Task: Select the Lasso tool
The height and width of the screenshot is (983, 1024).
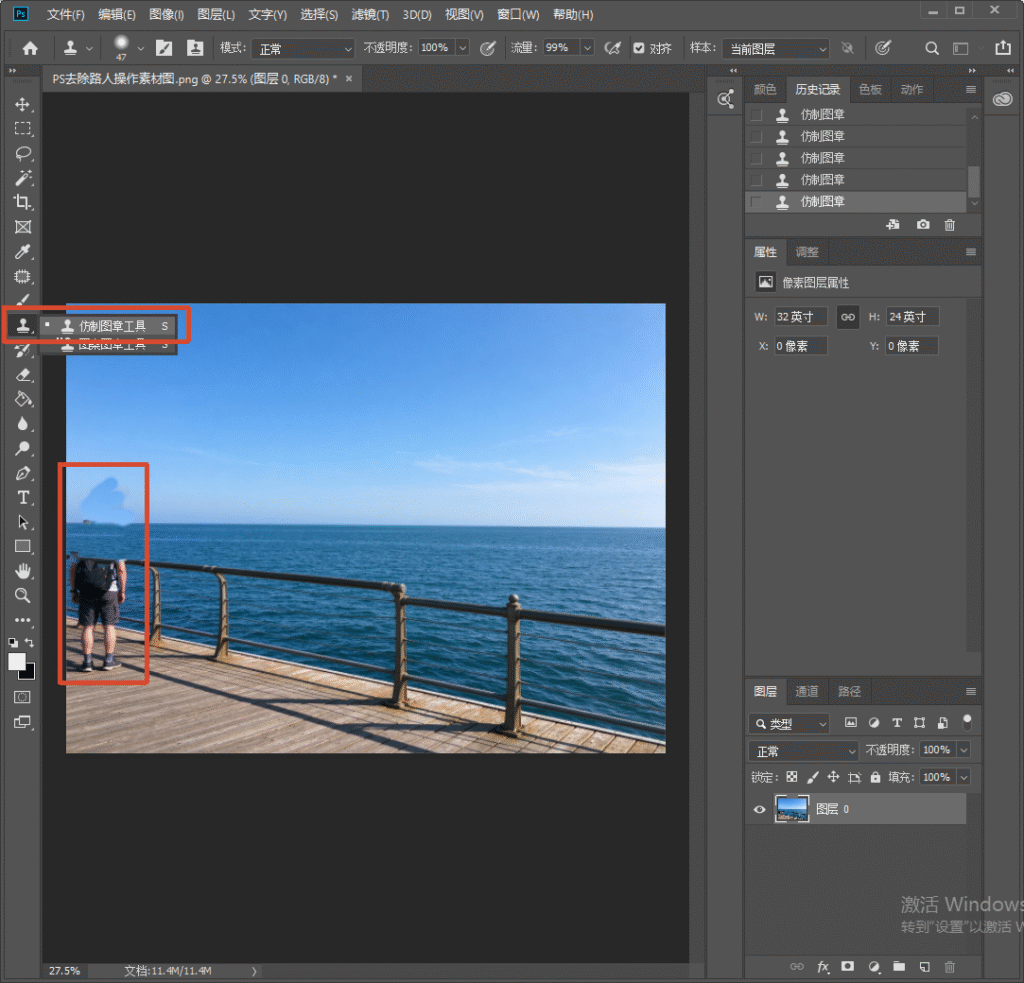Action: [23, 153]
